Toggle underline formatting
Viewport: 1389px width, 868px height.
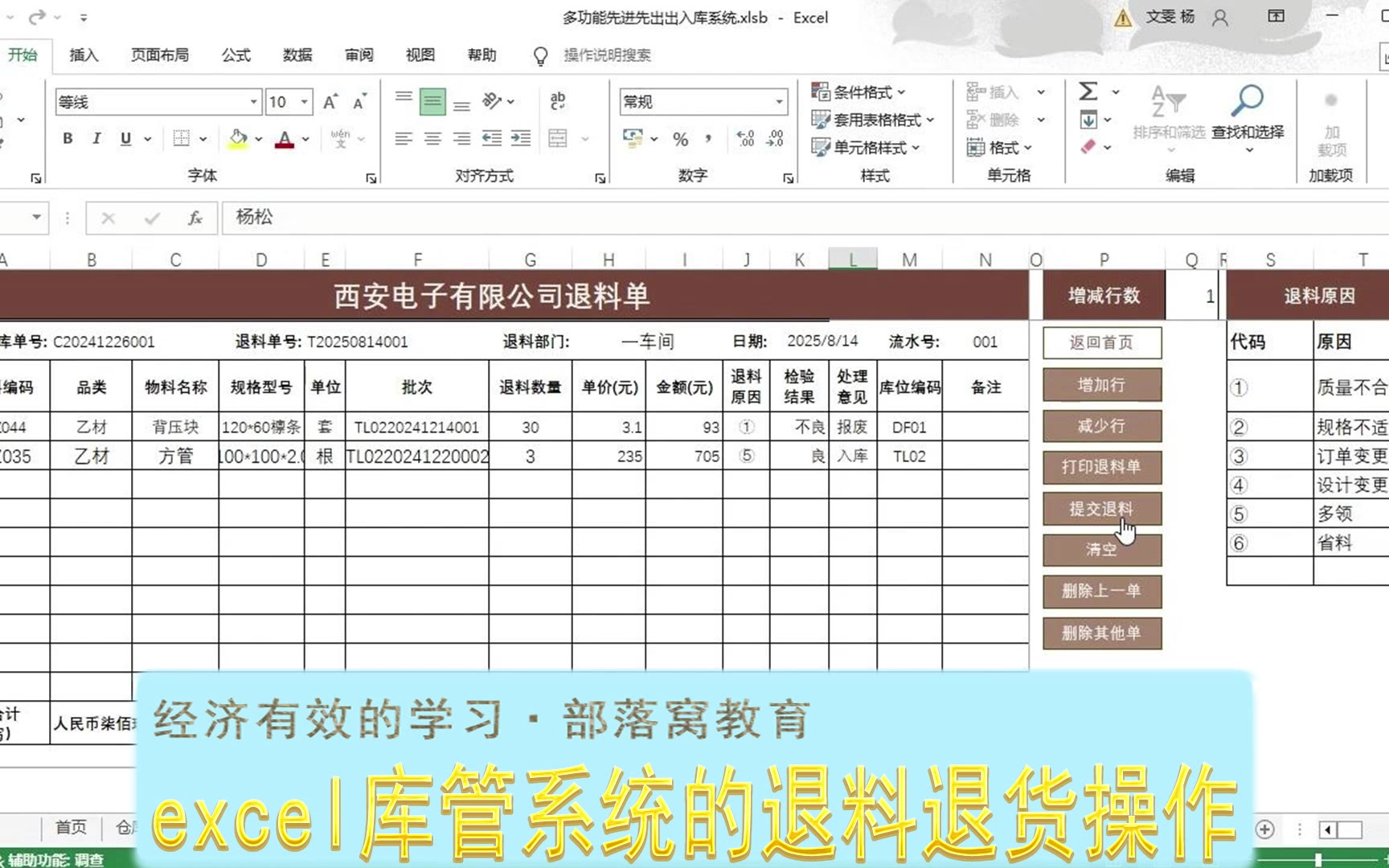(125, 138)
